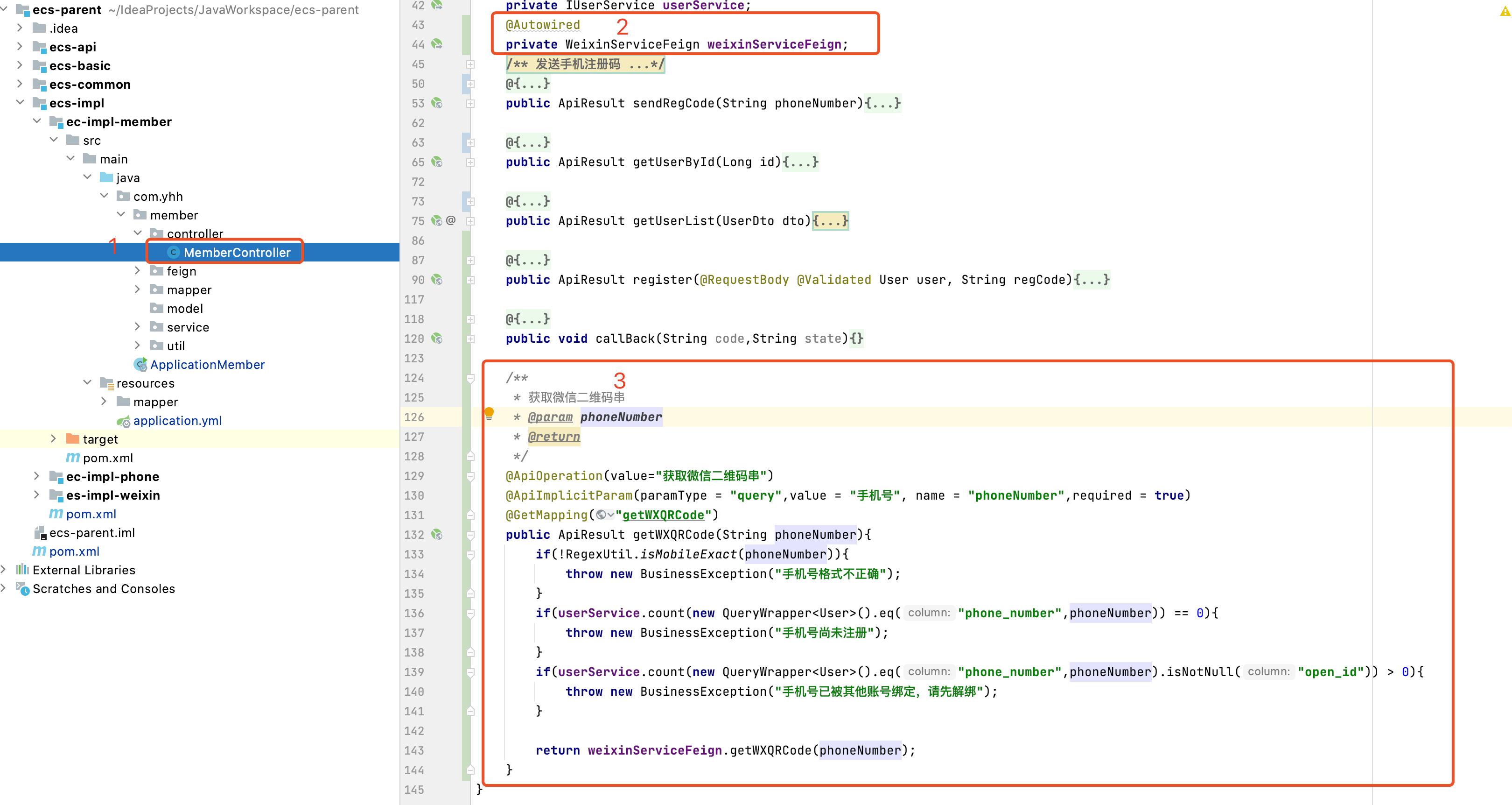The width and height of the screenshot is (1512, 805).
Task: Click the getWXQRCode mapping link
Action: tap(663, 515)
